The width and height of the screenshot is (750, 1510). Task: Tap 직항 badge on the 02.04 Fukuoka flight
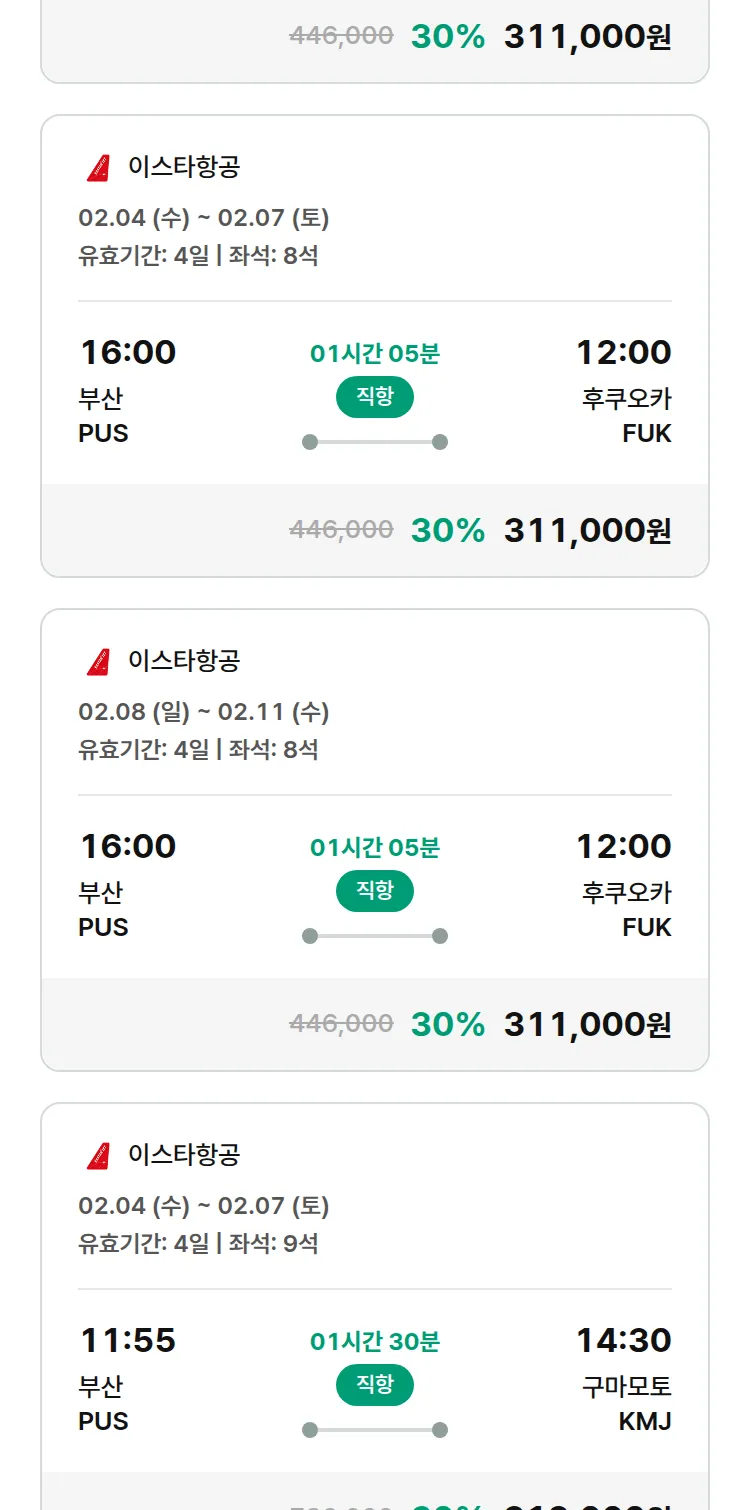375,397
